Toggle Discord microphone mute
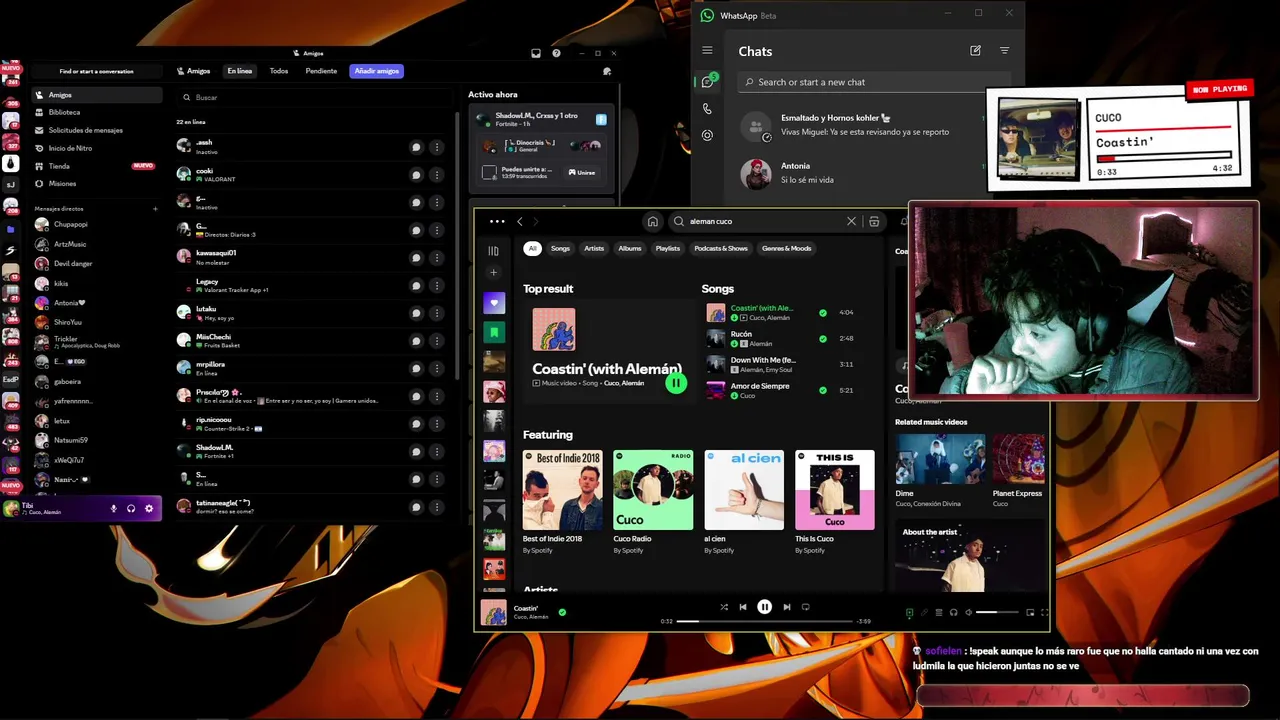The height and width of the screenshot is (720, 1280). pyautogui.click(x=113, y=508)
